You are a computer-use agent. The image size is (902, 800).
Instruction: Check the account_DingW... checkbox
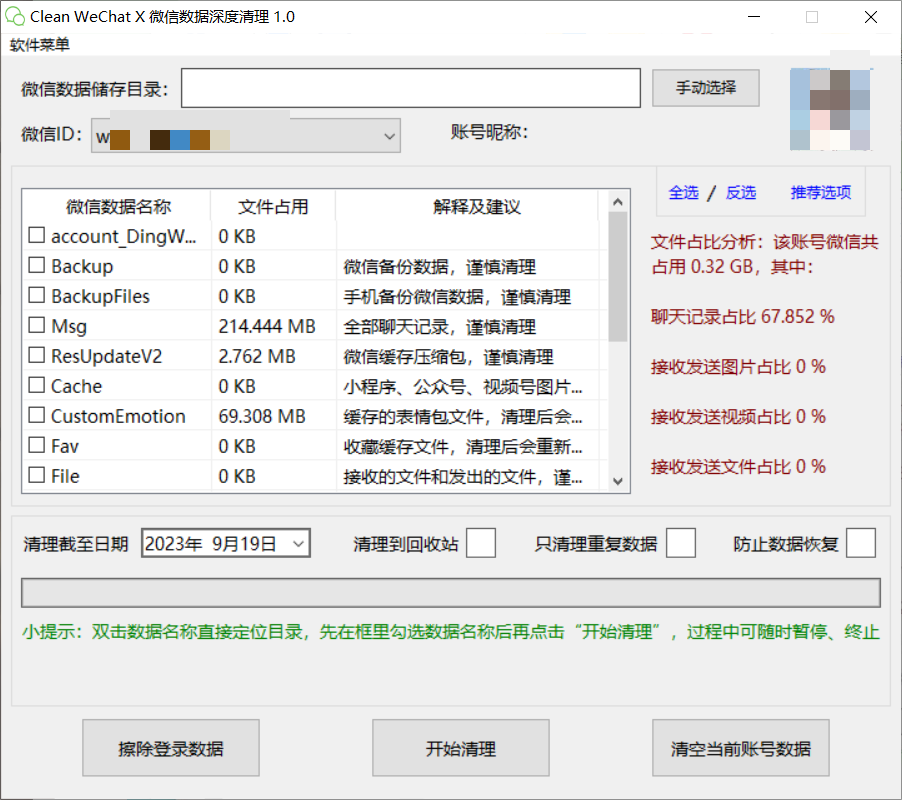tap(37, 235)
